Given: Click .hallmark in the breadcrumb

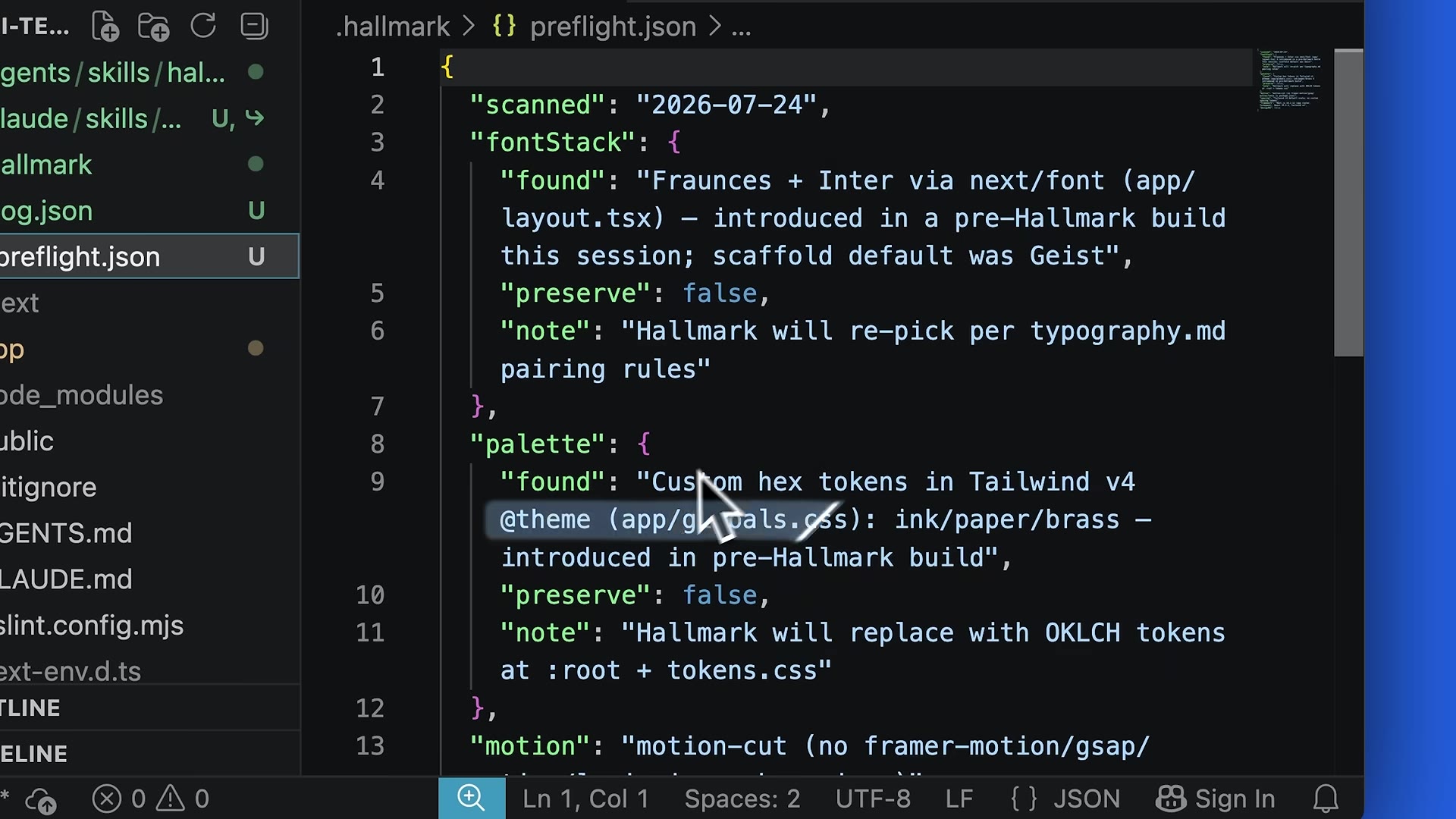Looking at the screenshot, I should pyautogui.click(x=393, y=27).
